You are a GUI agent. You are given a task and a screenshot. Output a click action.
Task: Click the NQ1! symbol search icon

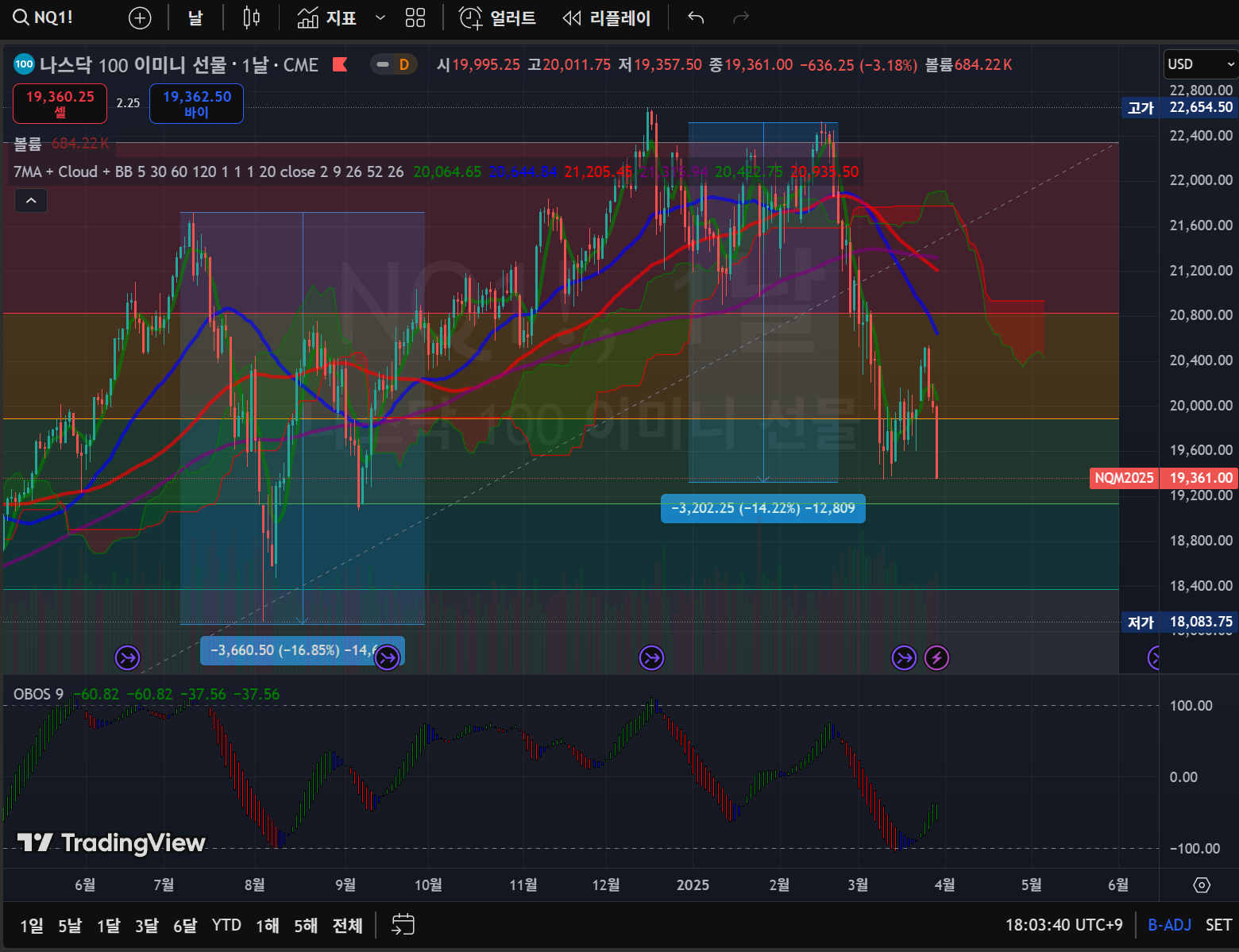[21, 17]
